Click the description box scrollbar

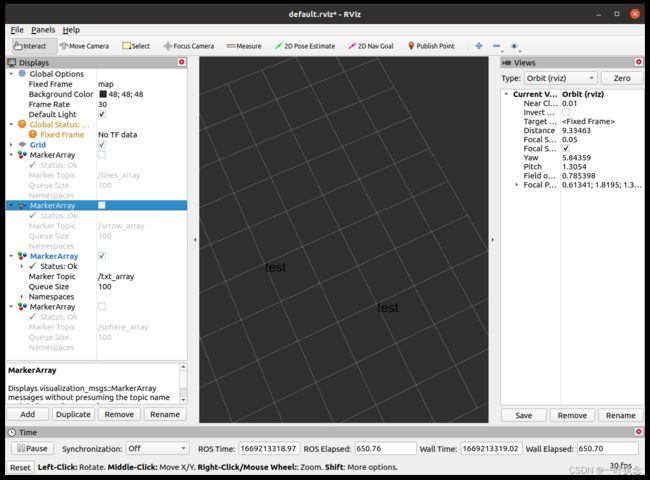(x=183, y=383)
